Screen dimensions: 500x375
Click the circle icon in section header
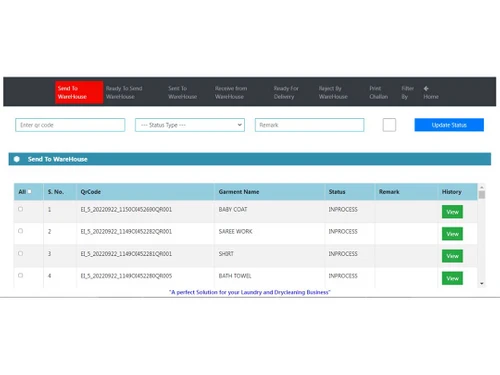tap(17, 159)
